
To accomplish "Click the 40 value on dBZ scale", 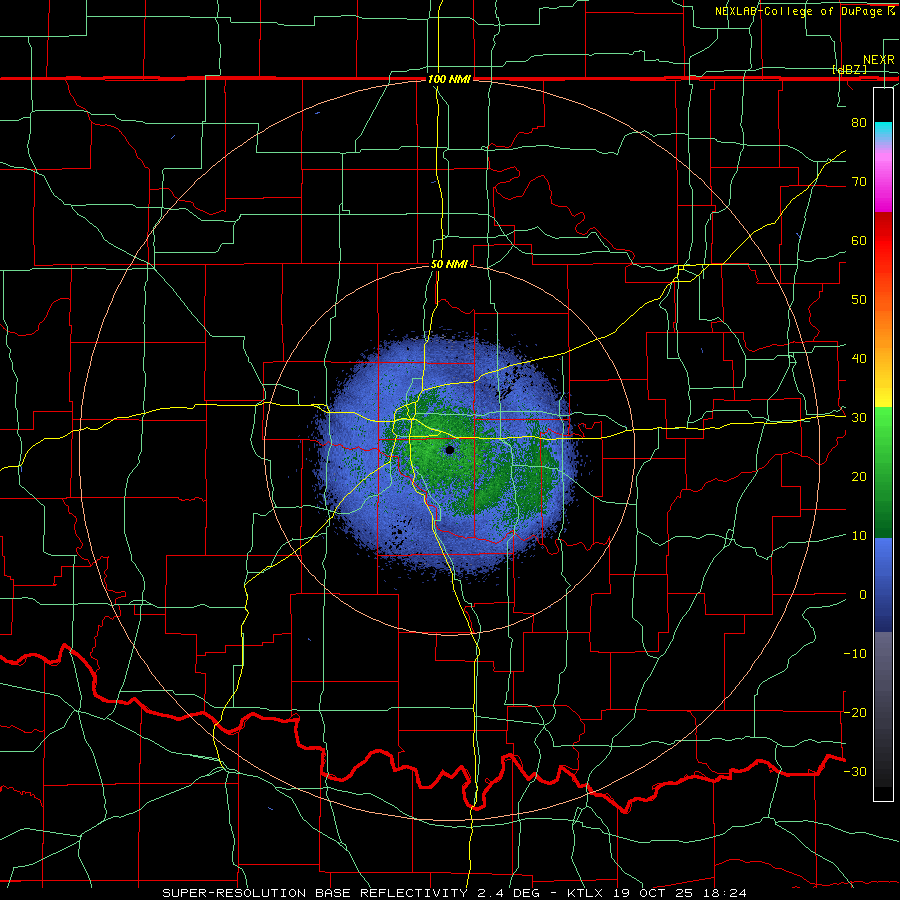I will click(859, 359).
